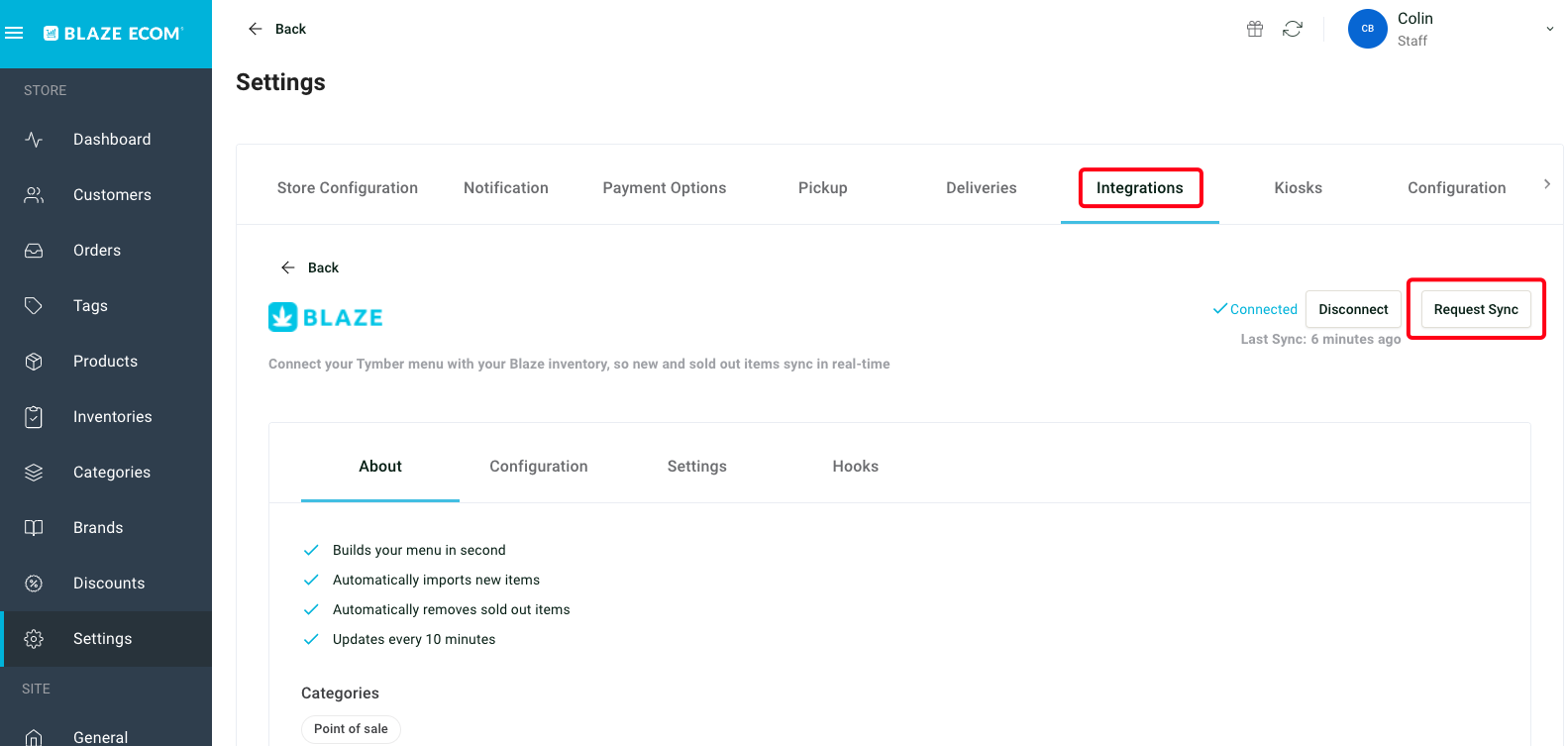
Task: Open Brands in sidebar
Action: pos(98,528)
